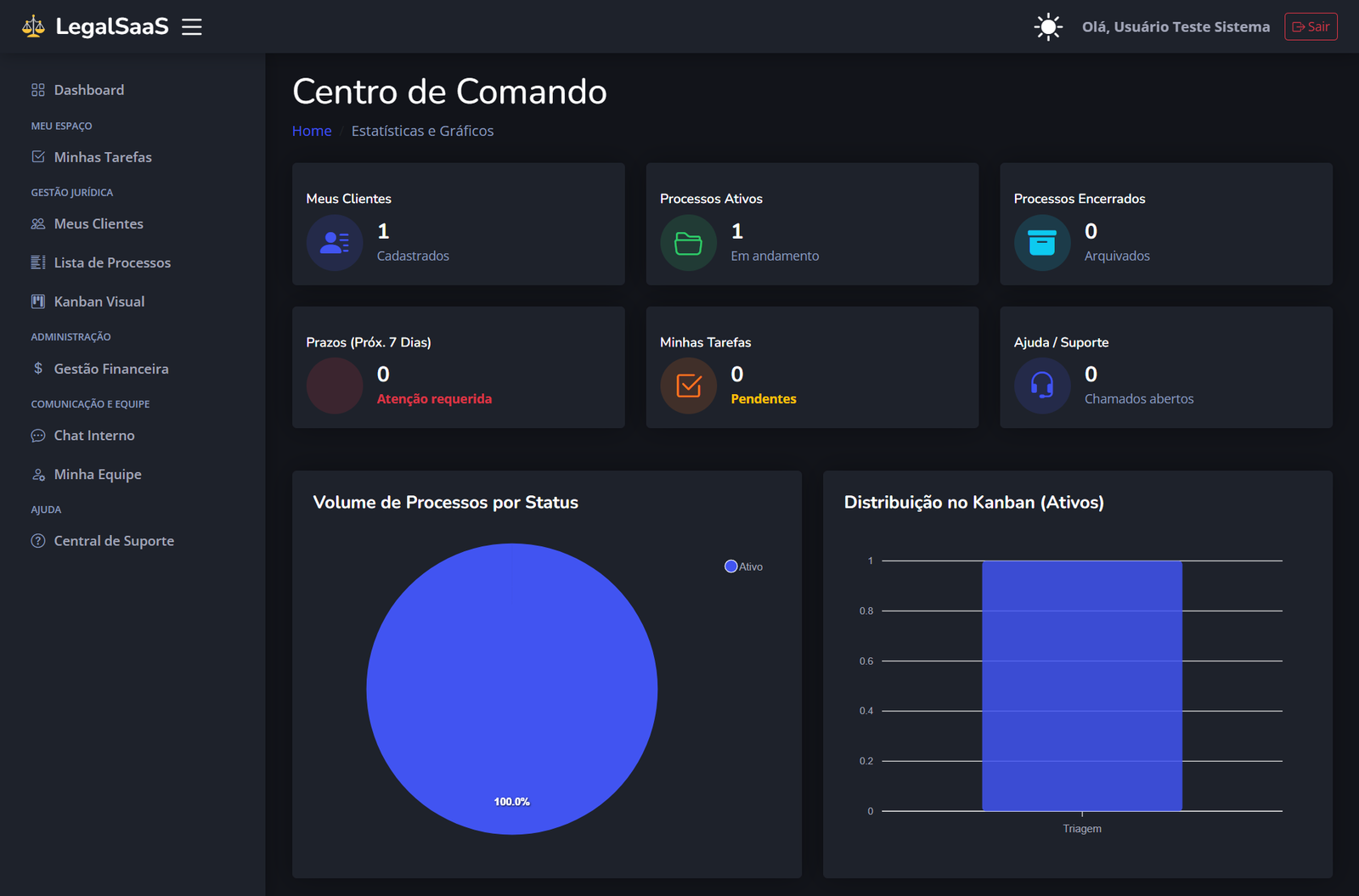This screenshot has width=1359, height=896.
Task: Click the Triagem bar in the Kanban chart
Action: pos(1082,684)
